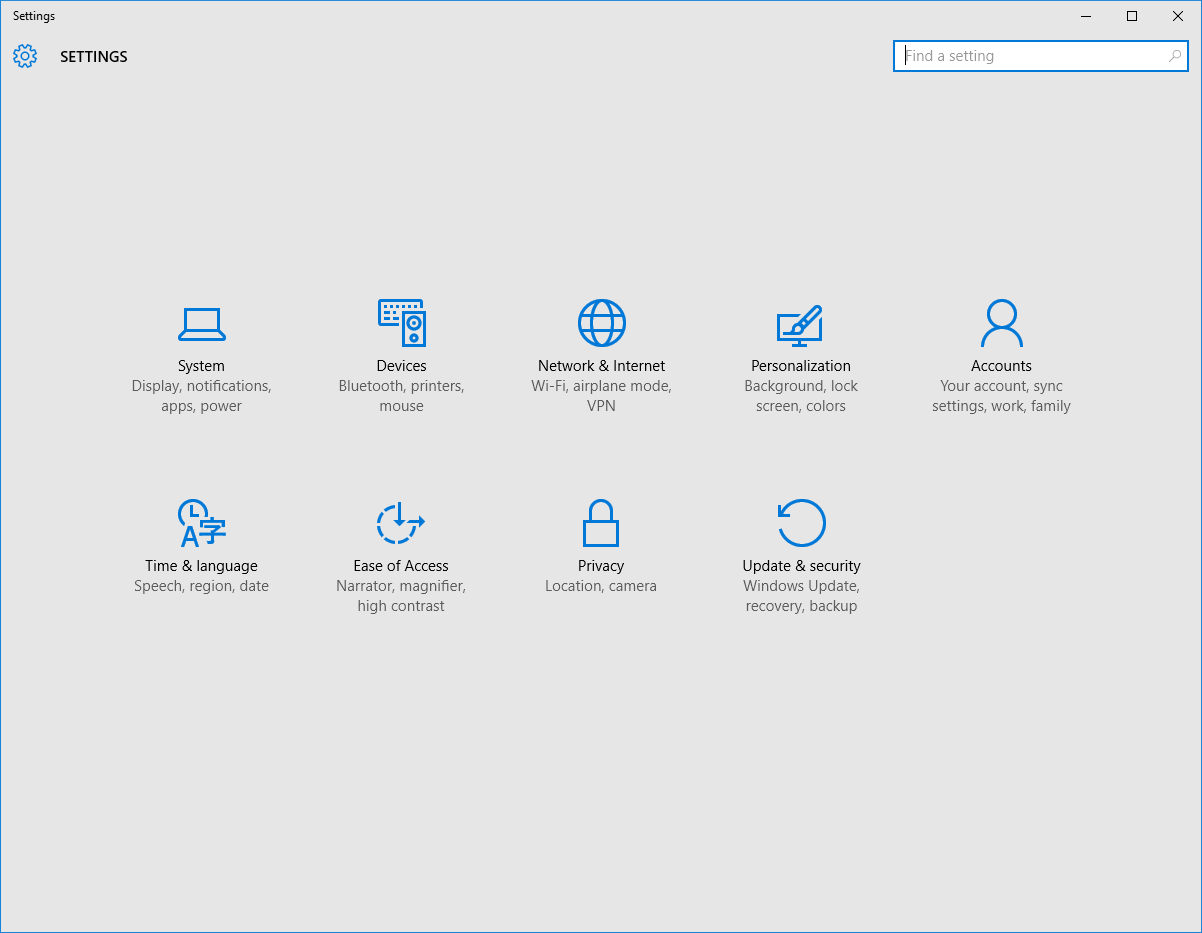Click the Settings gear icon in header
The height and width of the screenshot is (933, 1202).
[x=25, y=56]
